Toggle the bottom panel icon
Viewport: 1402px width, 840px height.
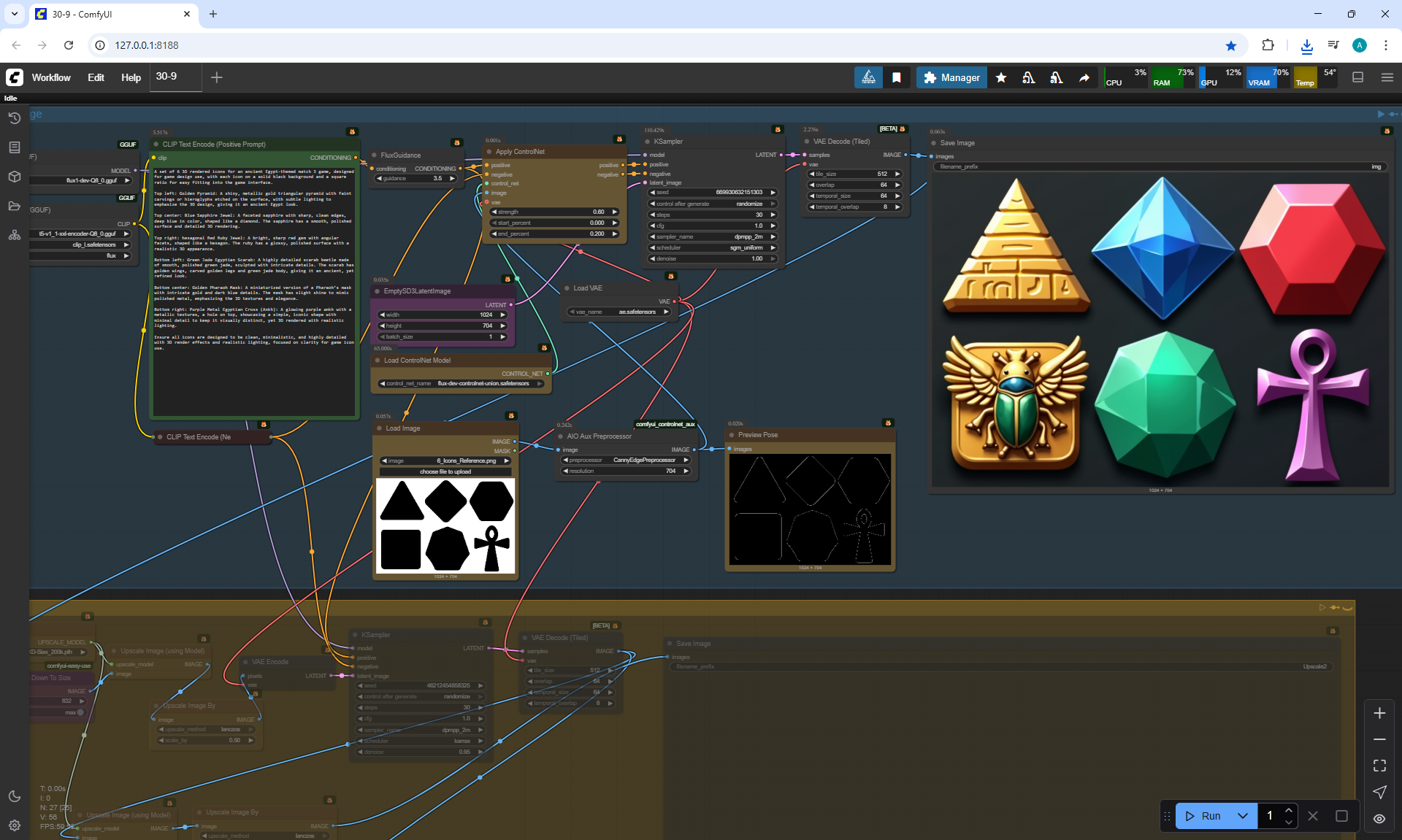pos(1357,77)
